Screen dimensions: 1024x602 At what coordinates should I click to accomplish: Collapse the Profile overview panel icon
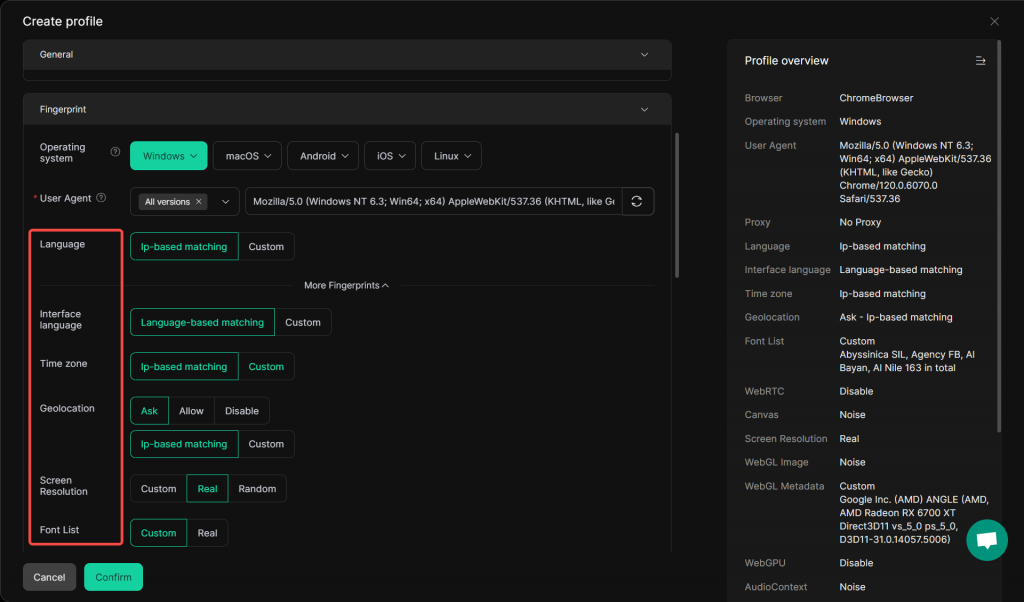tap(980, 61)
